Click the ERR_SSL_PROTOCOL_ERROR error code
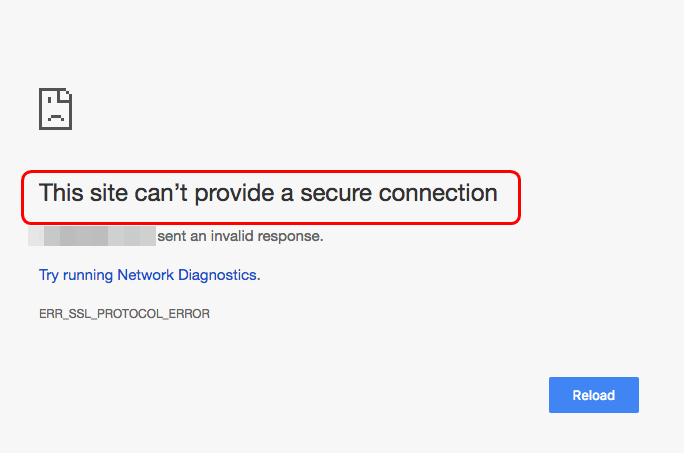Viewport: 684px width, 453px height. click(x=124, y=314)
